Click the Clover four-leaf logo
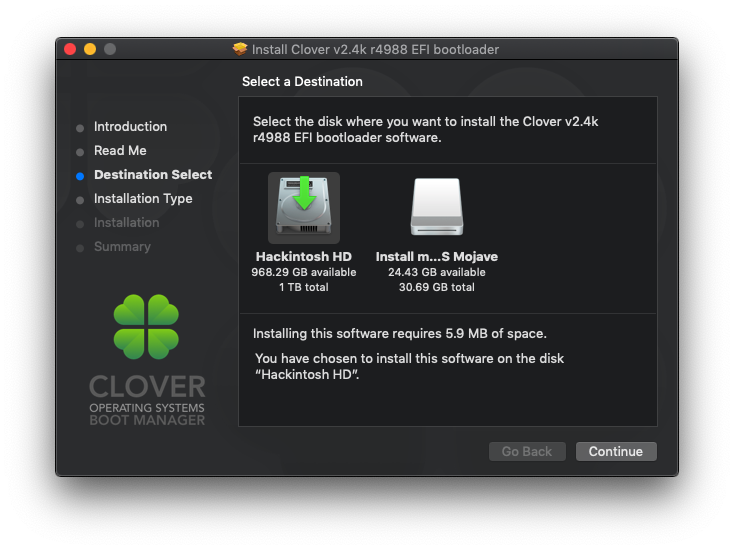This screenshot has height=550, width=734. [x=146, y=327]
